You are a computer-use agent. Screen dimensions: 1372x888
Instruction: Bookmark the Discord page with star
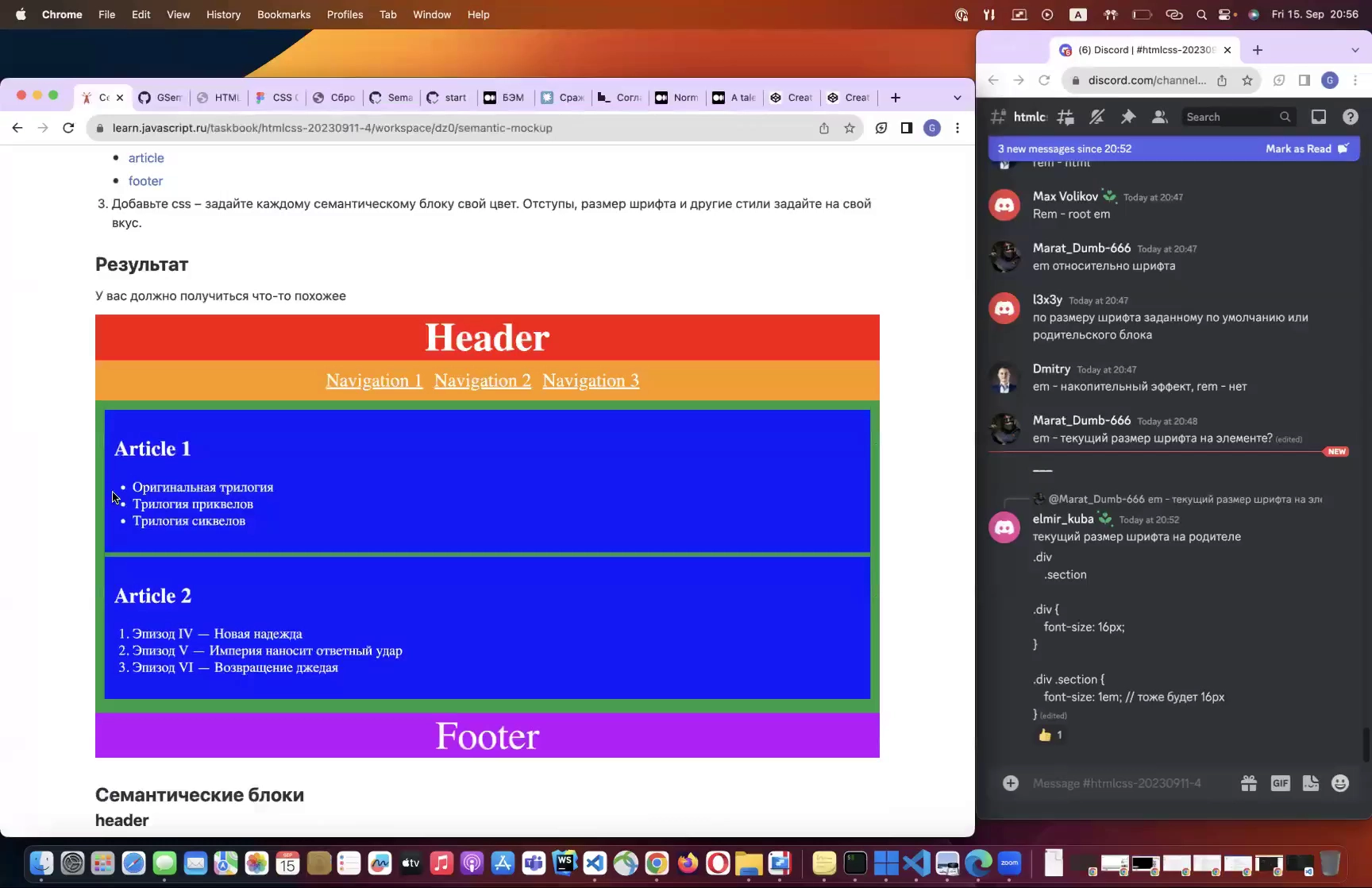(x=1247, y=80)
